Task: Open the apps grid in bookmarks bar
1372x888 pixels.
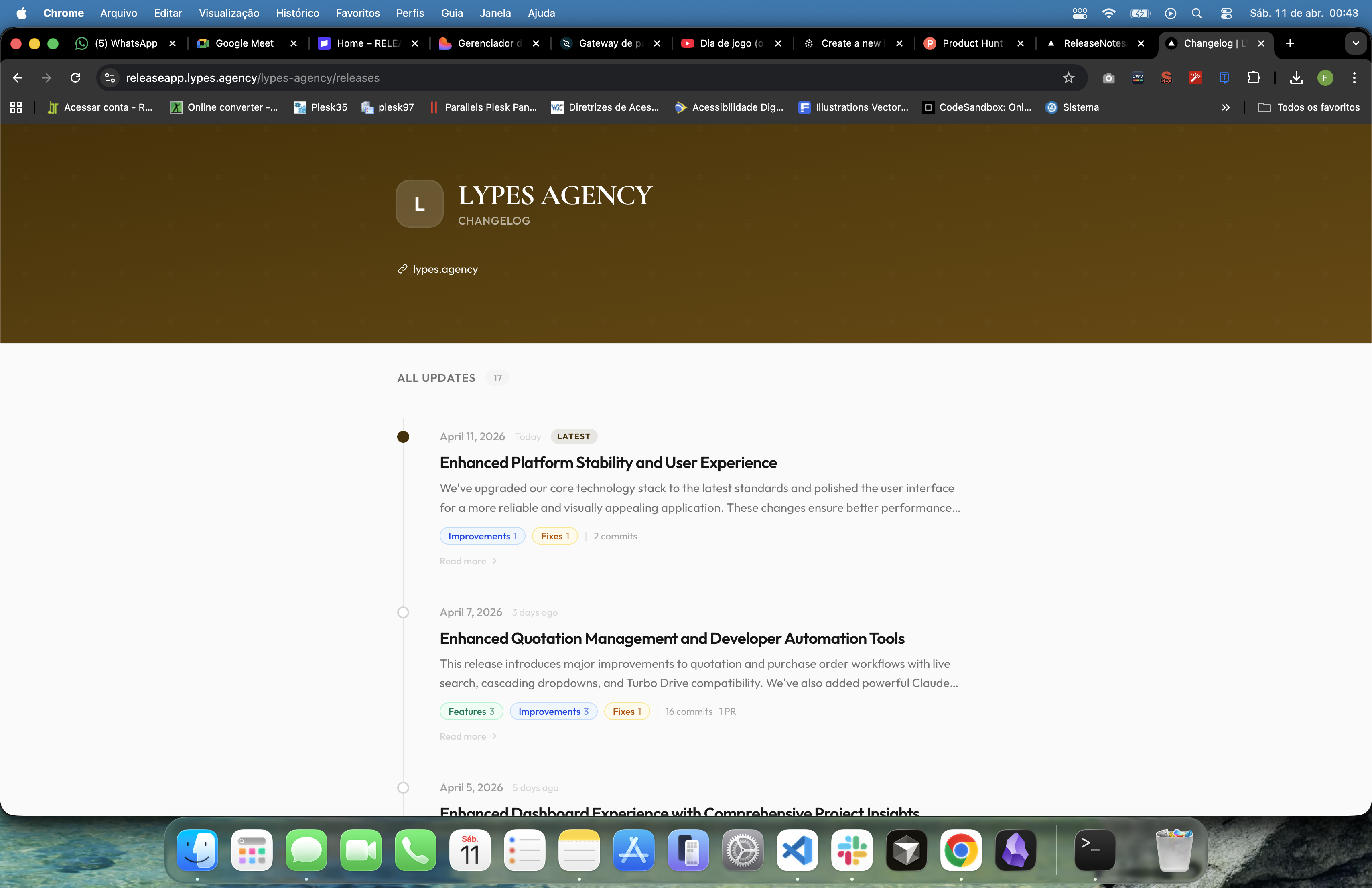Action: point(16,107)
